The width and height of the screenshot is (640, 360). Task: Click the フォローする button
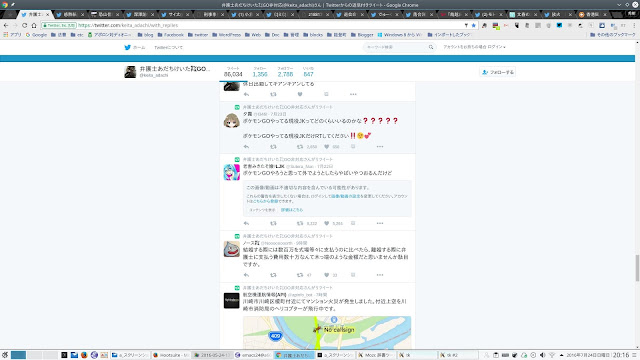498,72
